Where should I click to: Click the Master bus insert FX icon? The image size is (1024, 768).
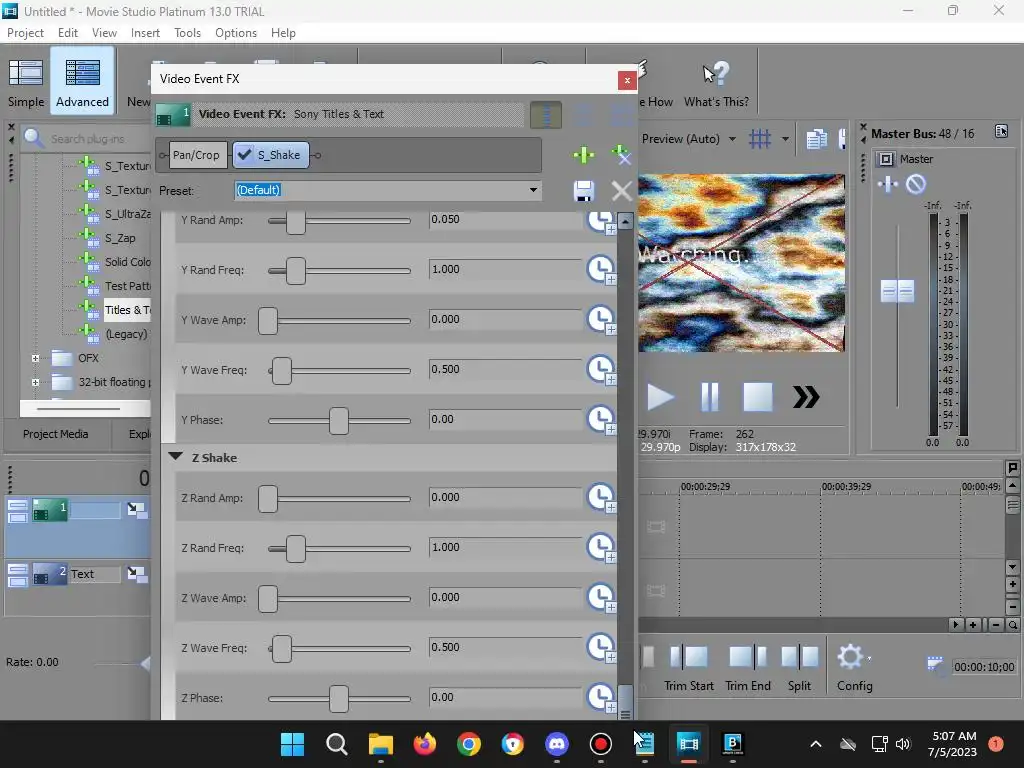[888, 184]
